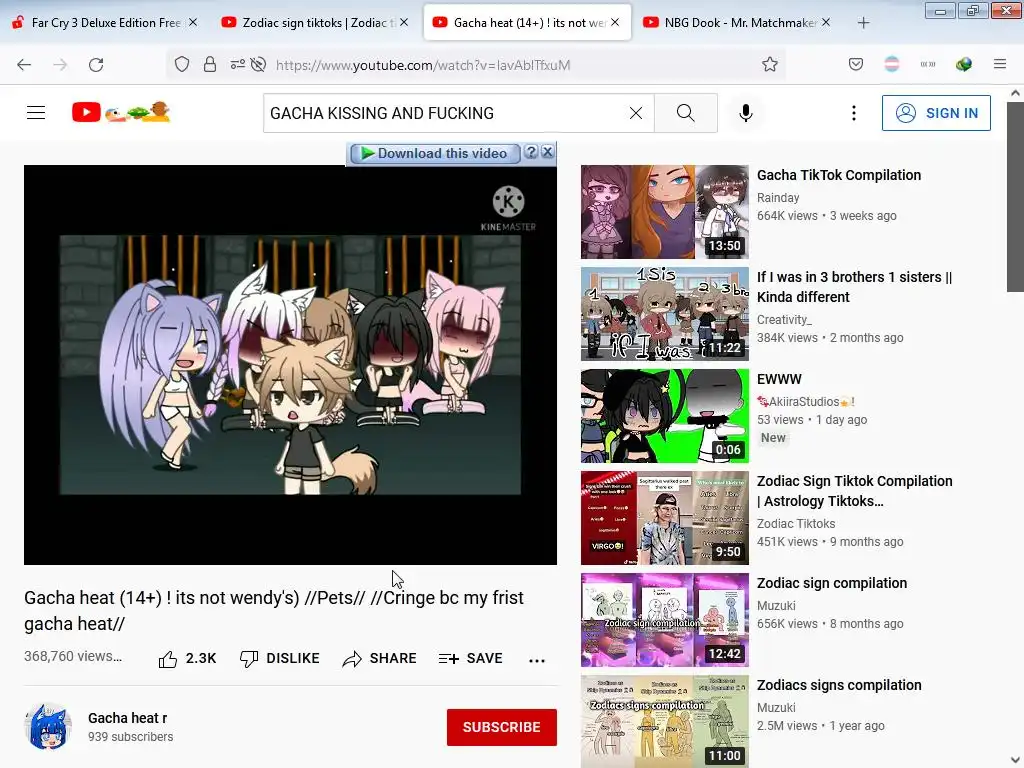The height and width of the screenshot is (768, 1024).
Task: Click the 939 subscribers text
Action: click(x=131, y=737)
